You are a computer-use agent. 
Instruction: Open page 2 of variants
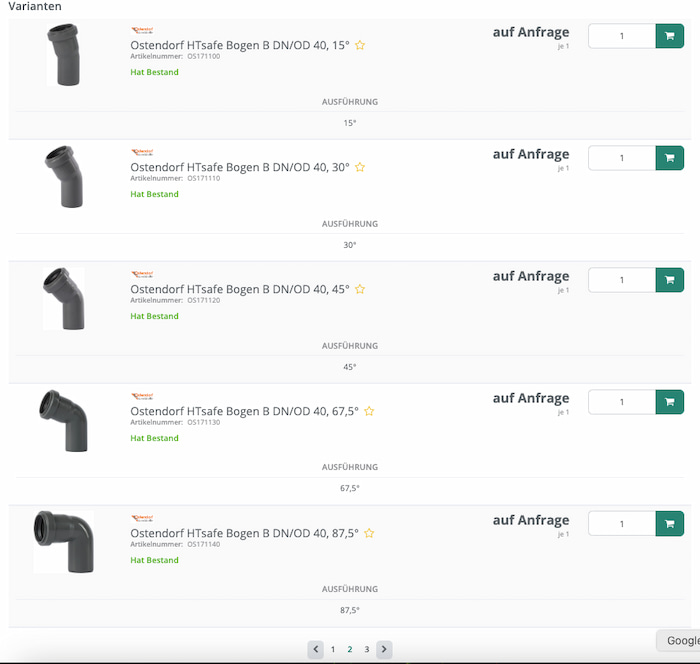350,649
